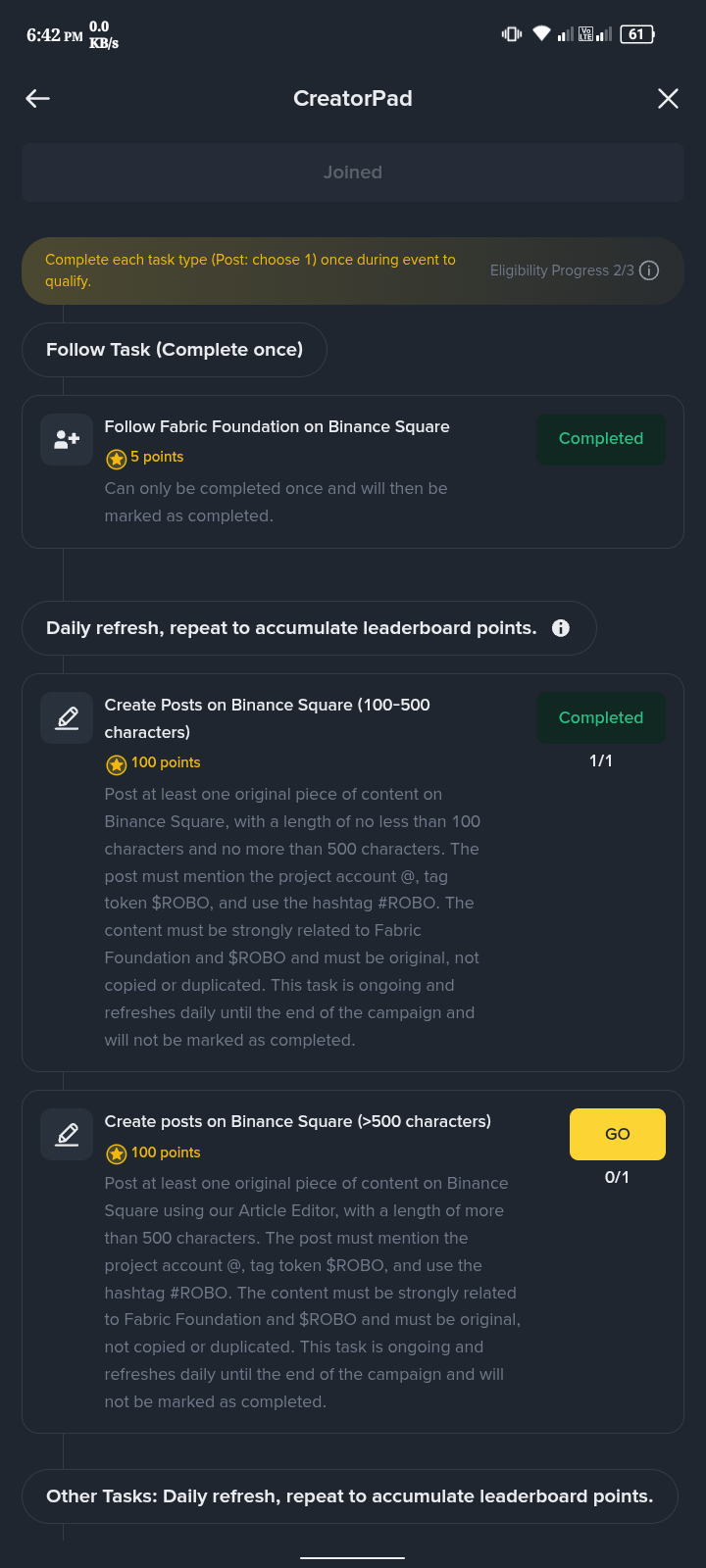This screenshot has width=706, height=1568.
Task: Tap Completed on Follow Fabric Foundation task
Action: (x=601, y=439)
